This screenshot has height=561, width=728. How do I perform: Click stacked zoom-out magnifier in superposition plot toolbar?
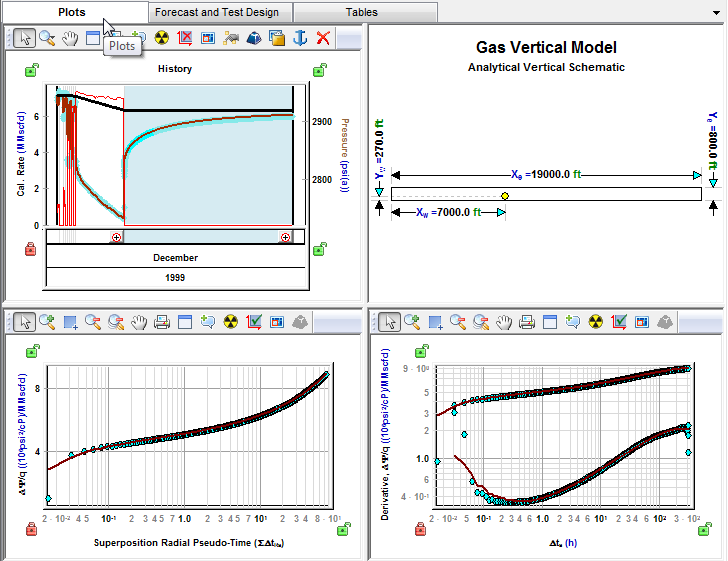click(x=116, y=321)
